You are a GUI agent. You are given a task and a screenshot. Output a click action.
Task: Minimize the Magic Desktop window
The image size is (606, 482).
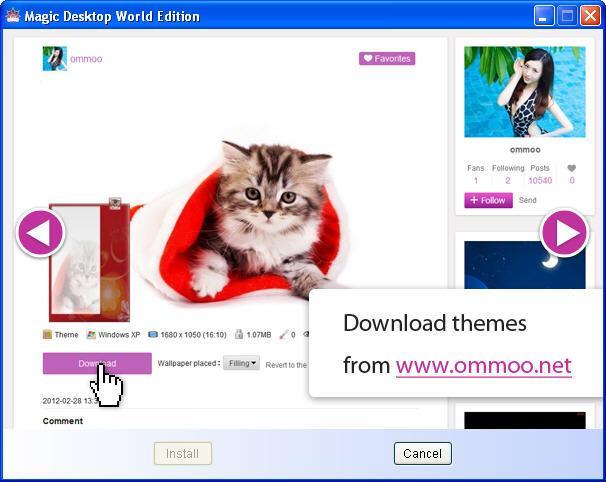(x=543, y=16)
